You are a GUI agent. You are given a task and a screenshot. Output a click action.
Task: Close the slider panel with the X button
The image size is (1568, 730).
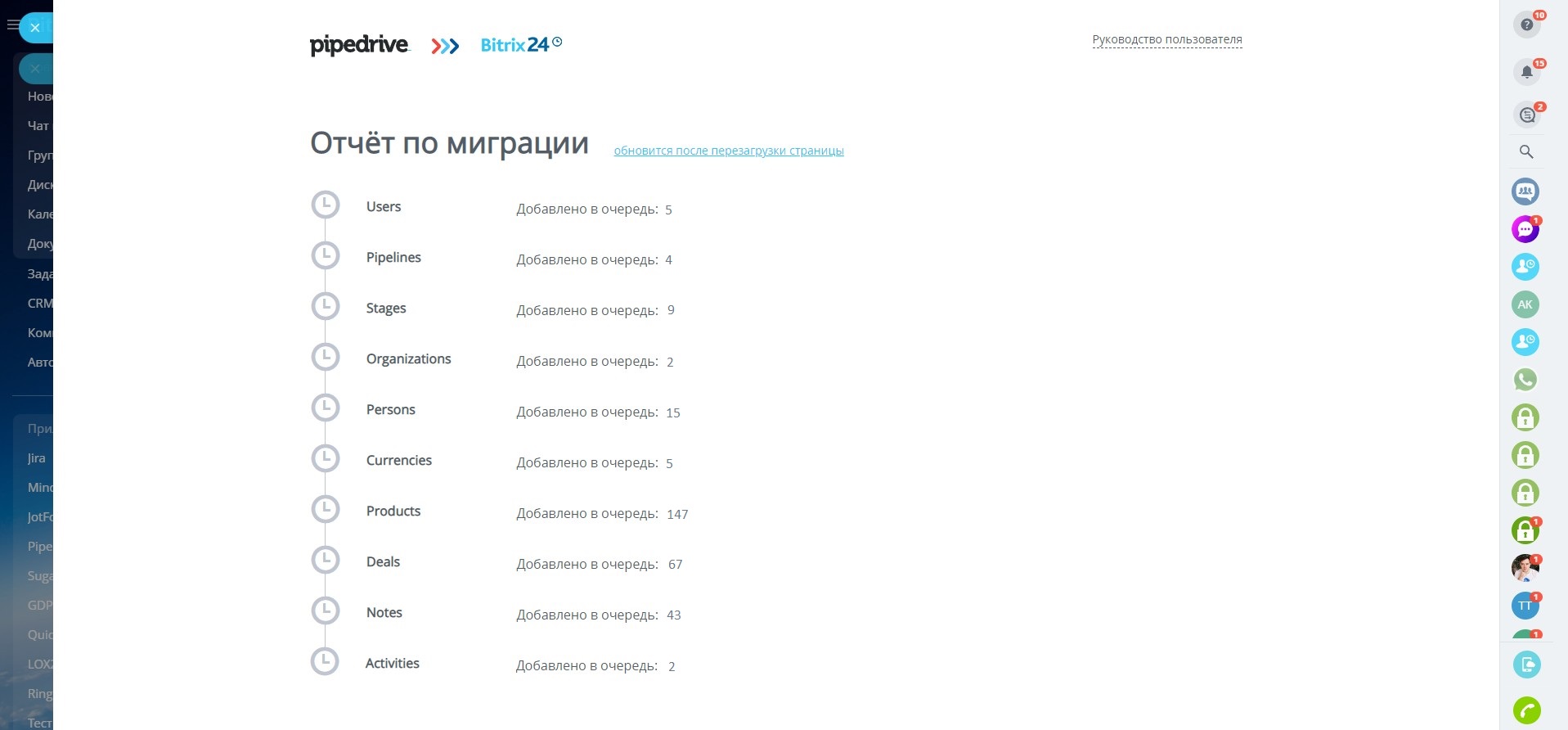pos(35,28)
